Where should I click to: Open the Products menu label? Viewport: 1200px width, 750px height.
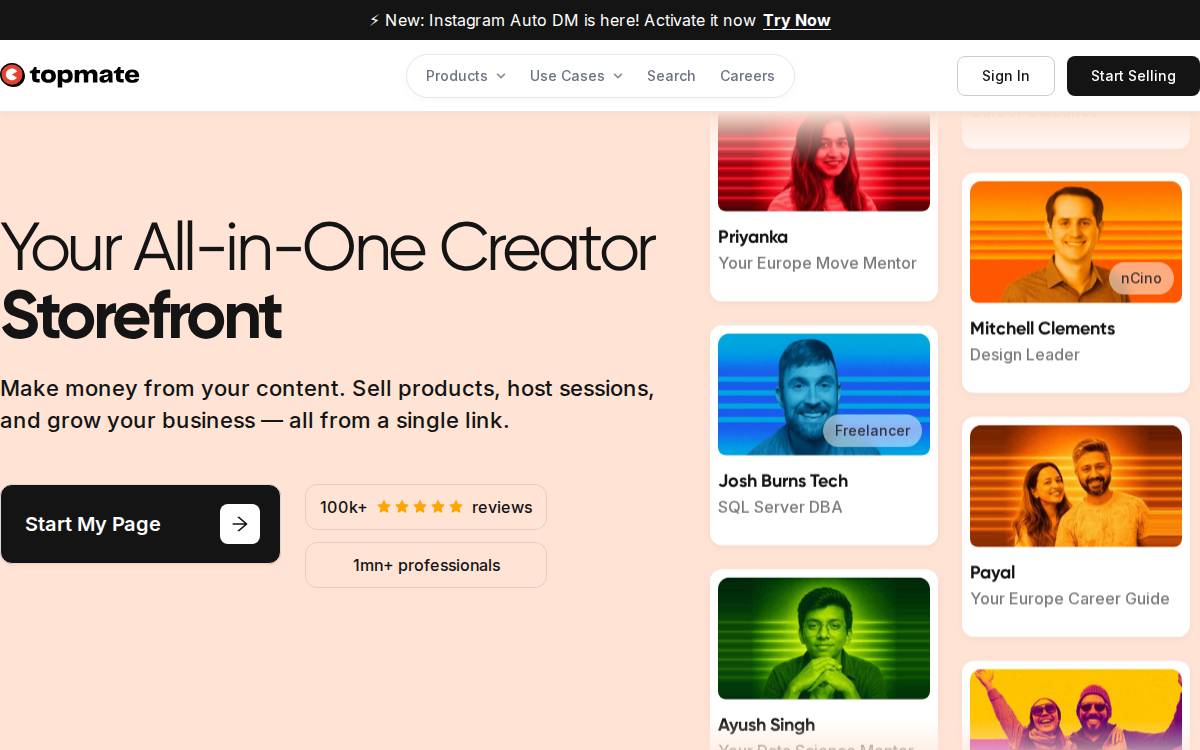[457, 76]
